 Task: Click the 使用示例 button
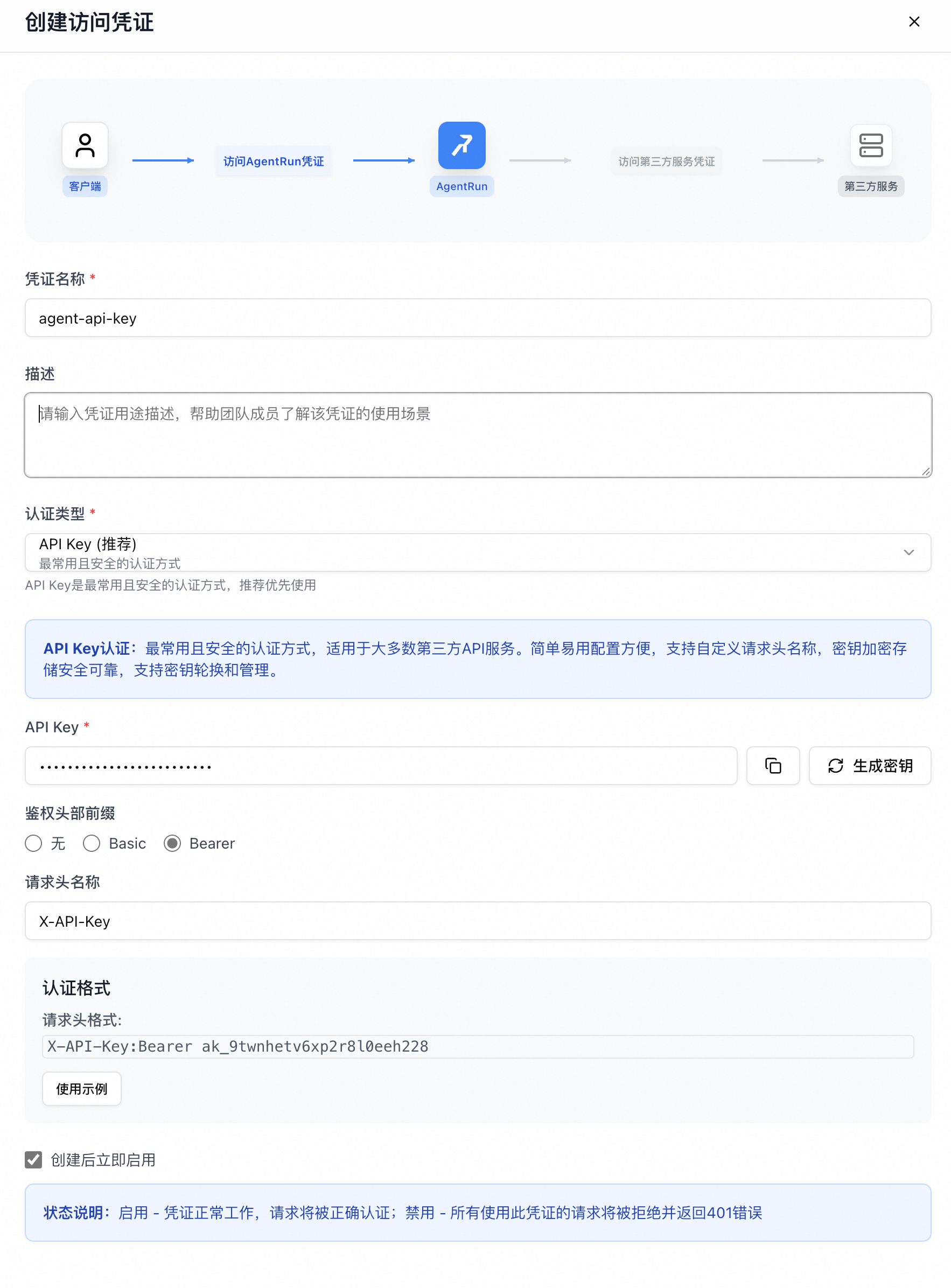[x=81, y=1088]
